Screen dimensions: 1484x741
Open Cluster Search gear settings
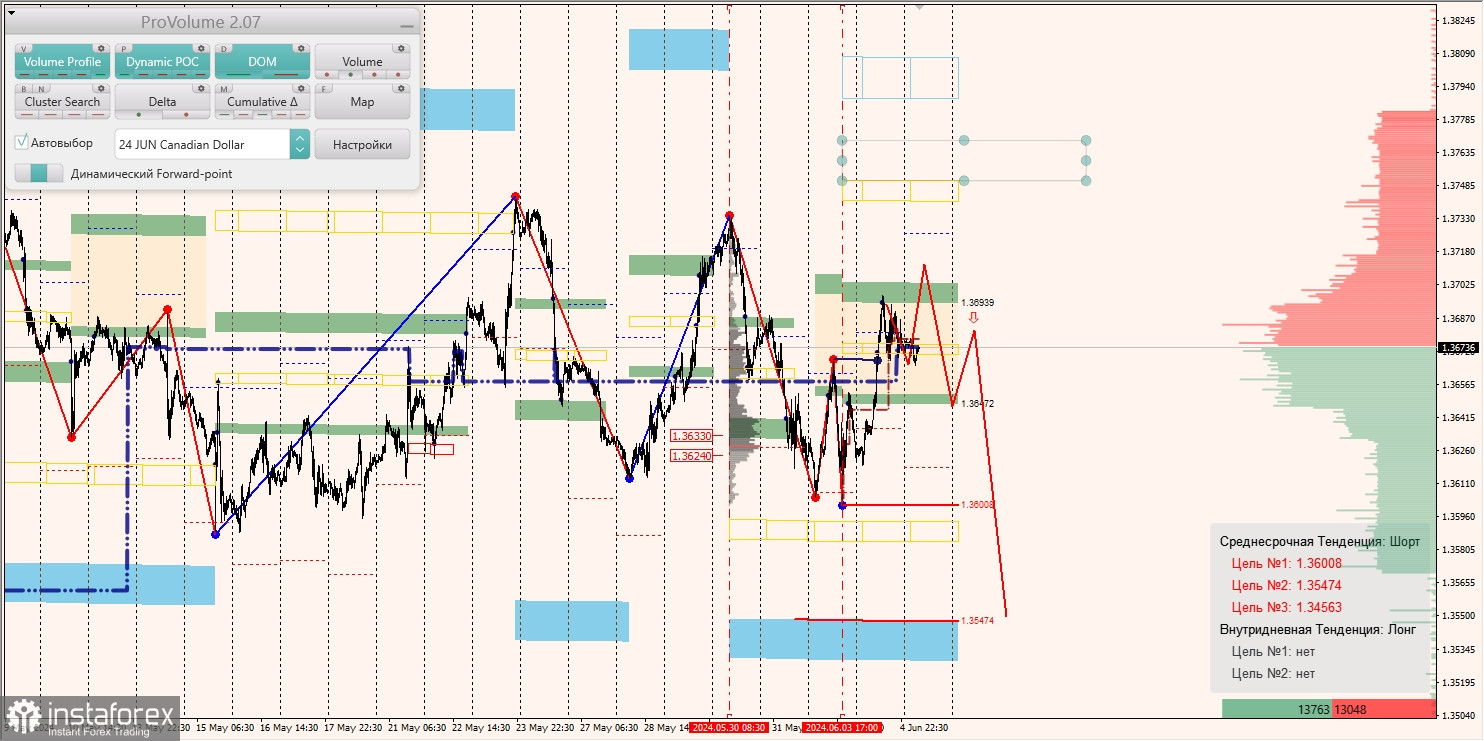click(101, 88)
